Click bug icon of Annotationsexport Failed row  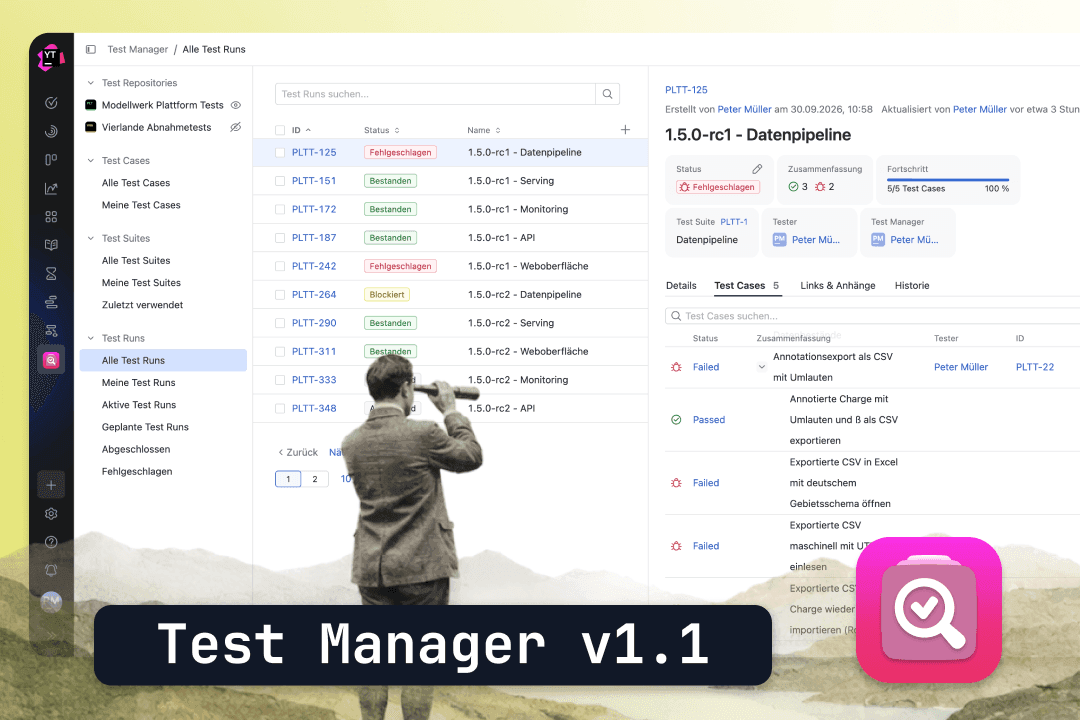676,367
